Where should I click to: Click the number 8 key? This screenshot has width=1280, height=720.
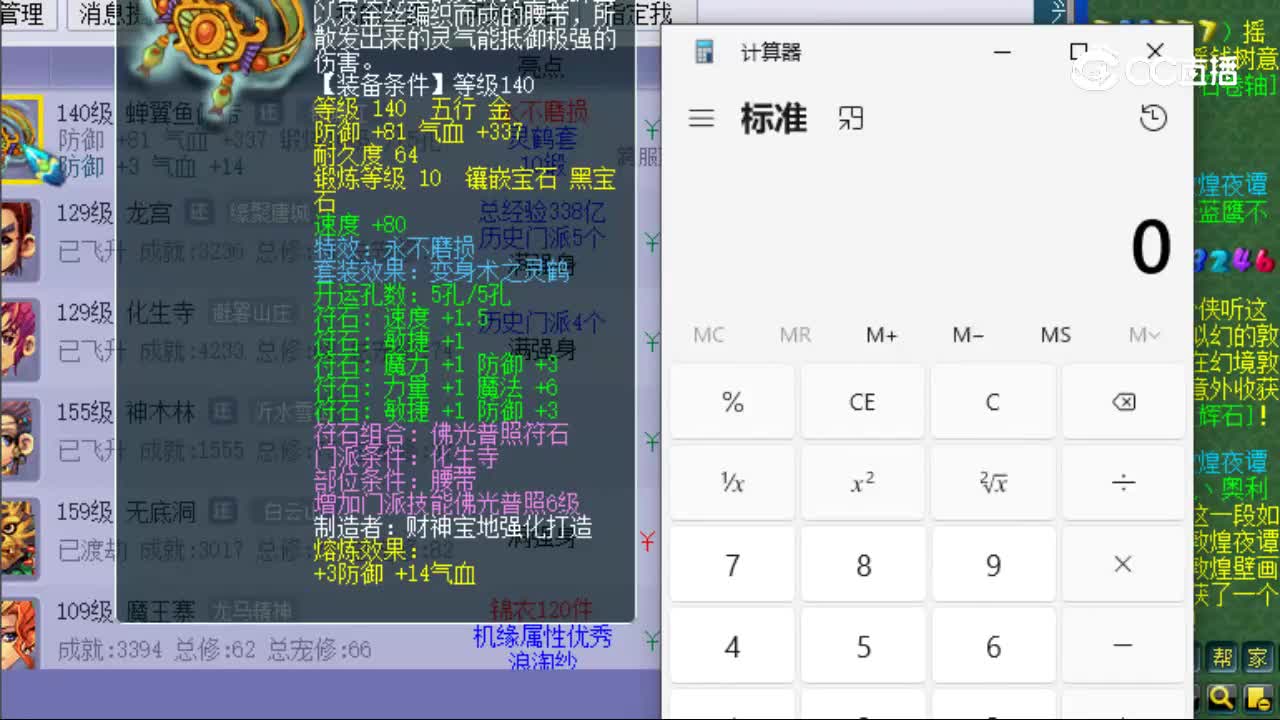click(862, 565)
